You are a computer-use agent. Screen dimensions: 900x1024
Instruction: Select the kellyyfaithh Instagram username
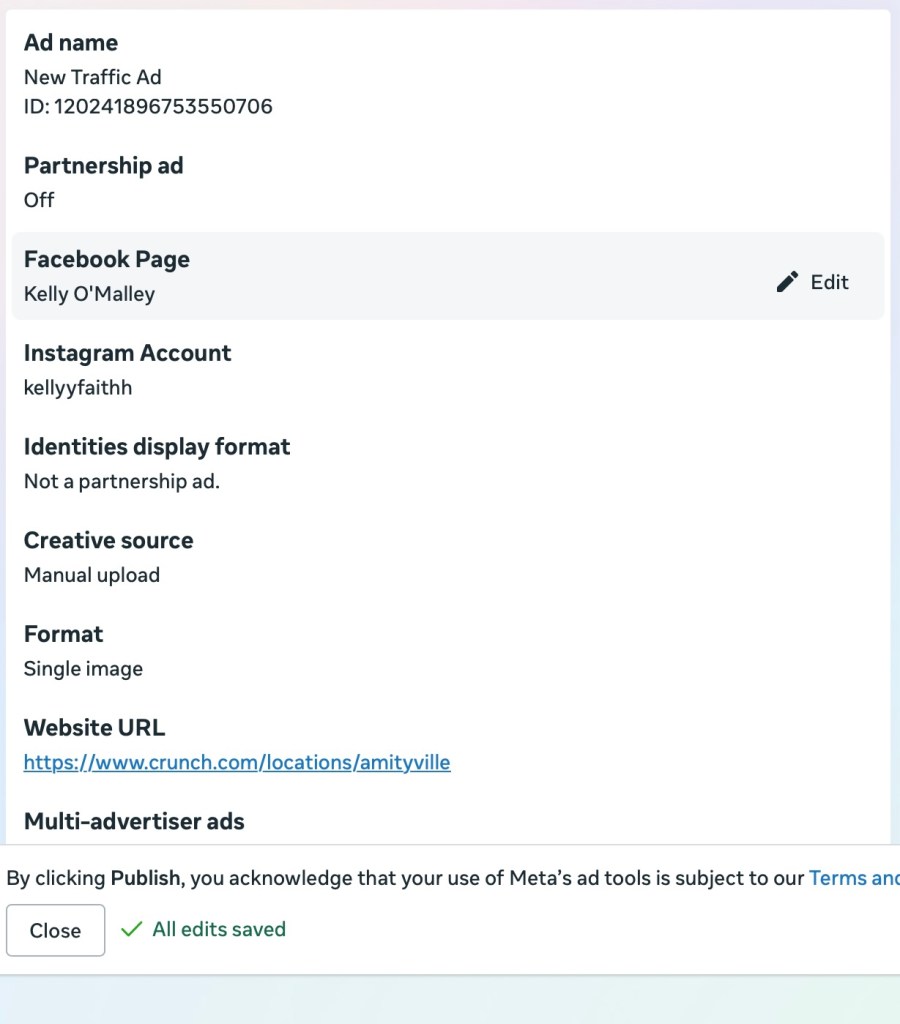(x=78, y=387)
